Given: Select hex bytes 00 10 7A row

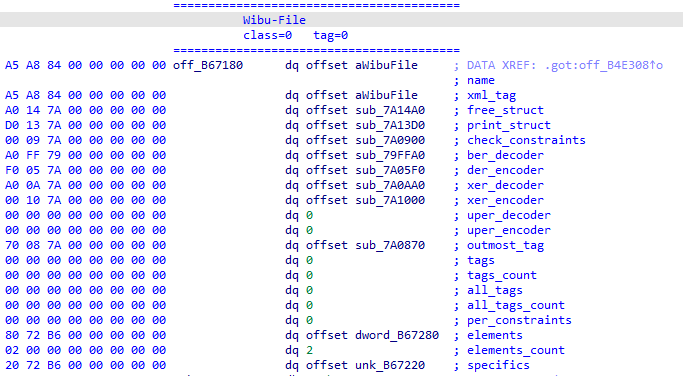Looking at the screenshot, I should [85, 200].
